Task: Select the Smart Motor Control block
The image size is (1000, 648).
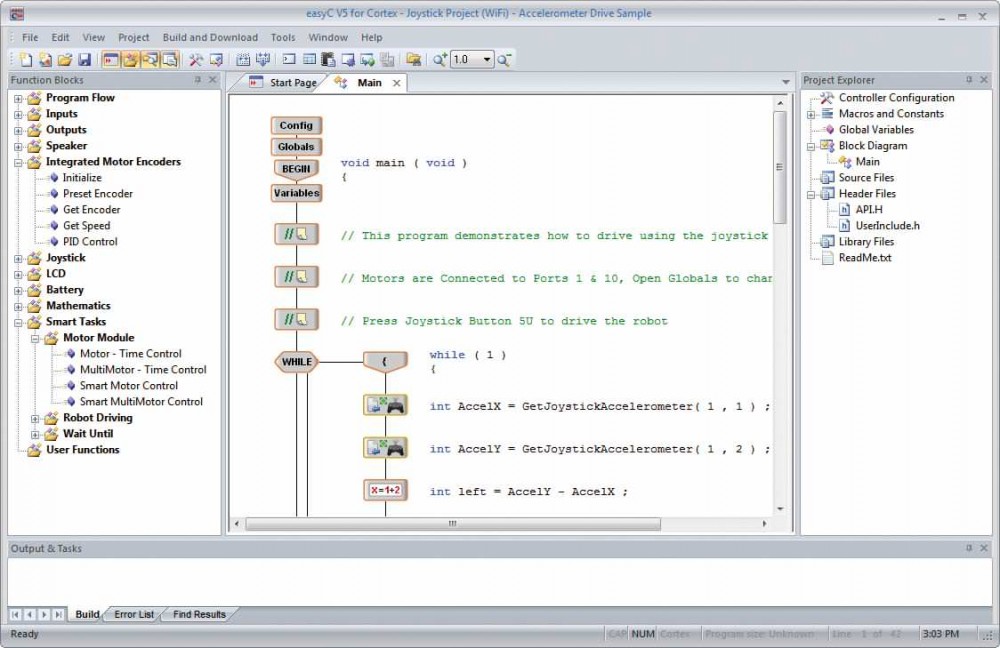Action: (128, 386)
